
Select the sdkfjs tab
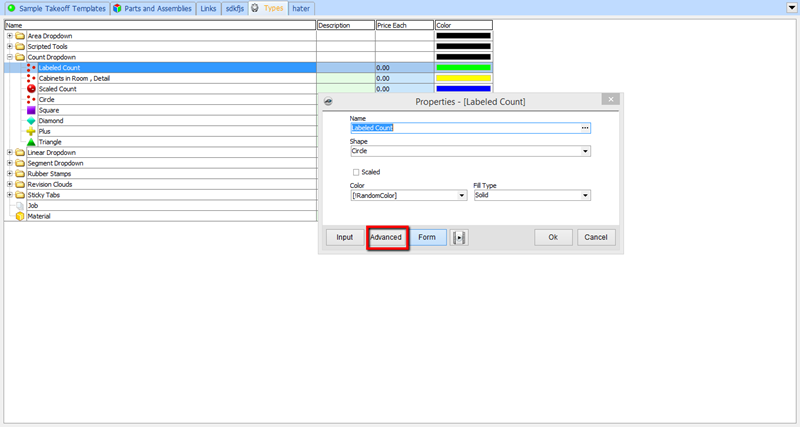click(235, 8)
